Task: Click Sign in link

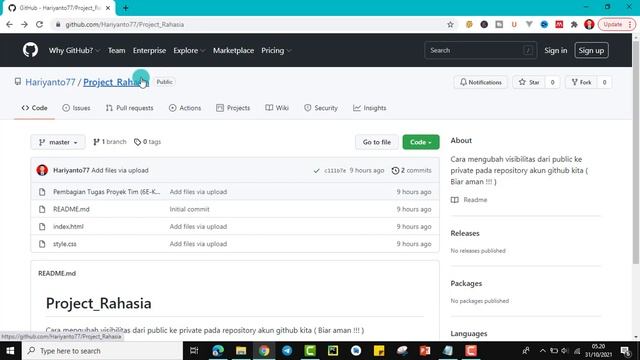Action: pos(556,51)
